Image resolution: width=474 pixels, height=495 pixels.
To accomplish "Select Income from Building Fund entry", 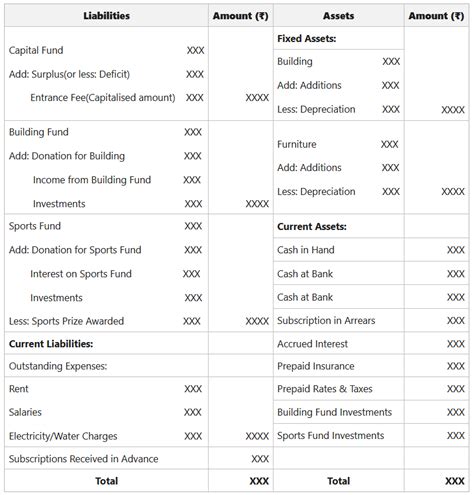I will pyautogui.click(x=92, y=180).
